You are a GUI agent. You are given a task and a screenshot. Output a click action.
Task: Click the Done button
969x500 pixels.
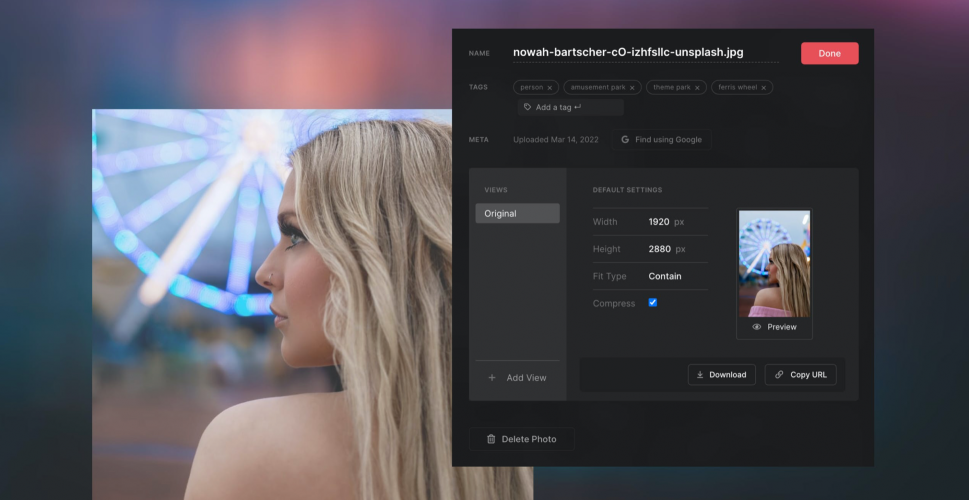829,53
